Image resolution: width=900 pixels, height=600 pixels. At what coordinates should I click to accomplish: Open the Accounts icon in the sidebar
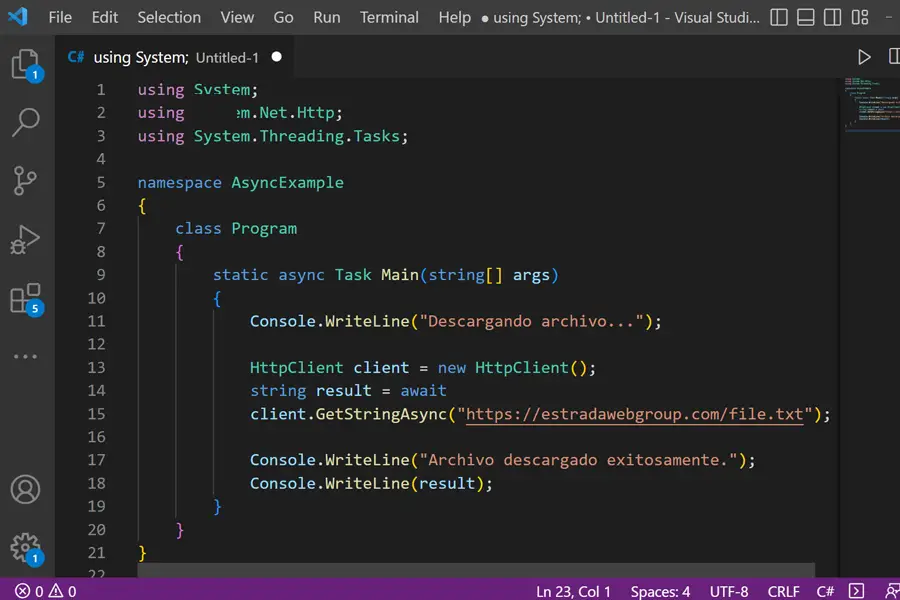click(26, 489)
